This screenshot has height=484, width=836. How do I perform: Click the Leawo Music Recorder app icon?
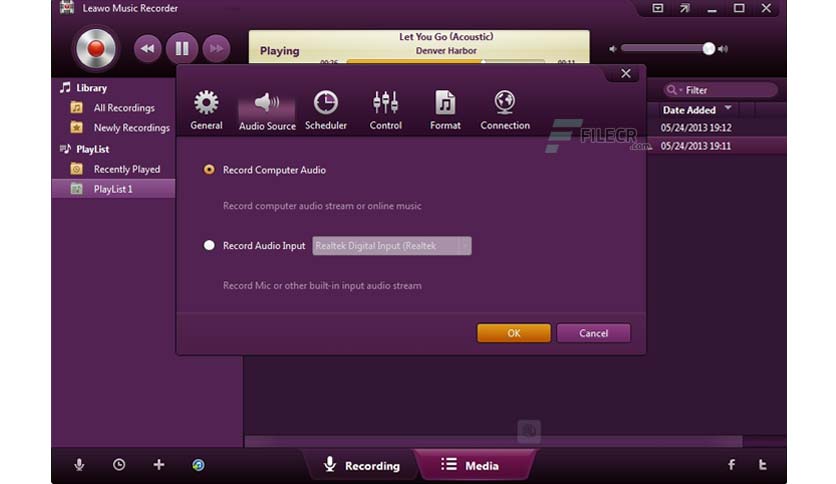point(67,7)
